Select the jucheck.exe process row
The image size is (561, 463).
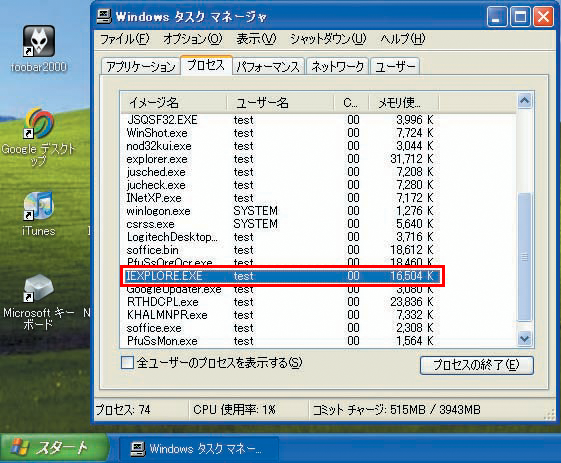[x=281, y=185]
